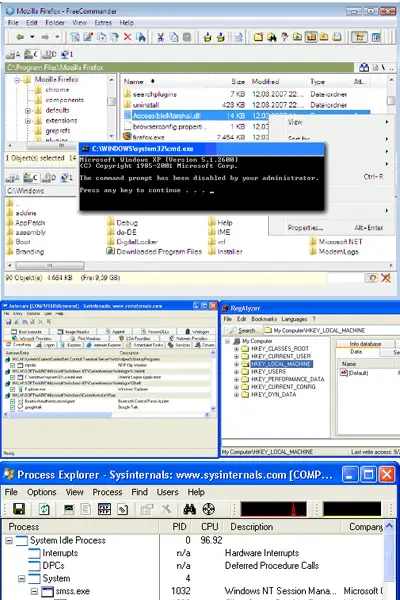Toggle the Explorer.exe checkbox in Autoruns

tap(13, 389)
